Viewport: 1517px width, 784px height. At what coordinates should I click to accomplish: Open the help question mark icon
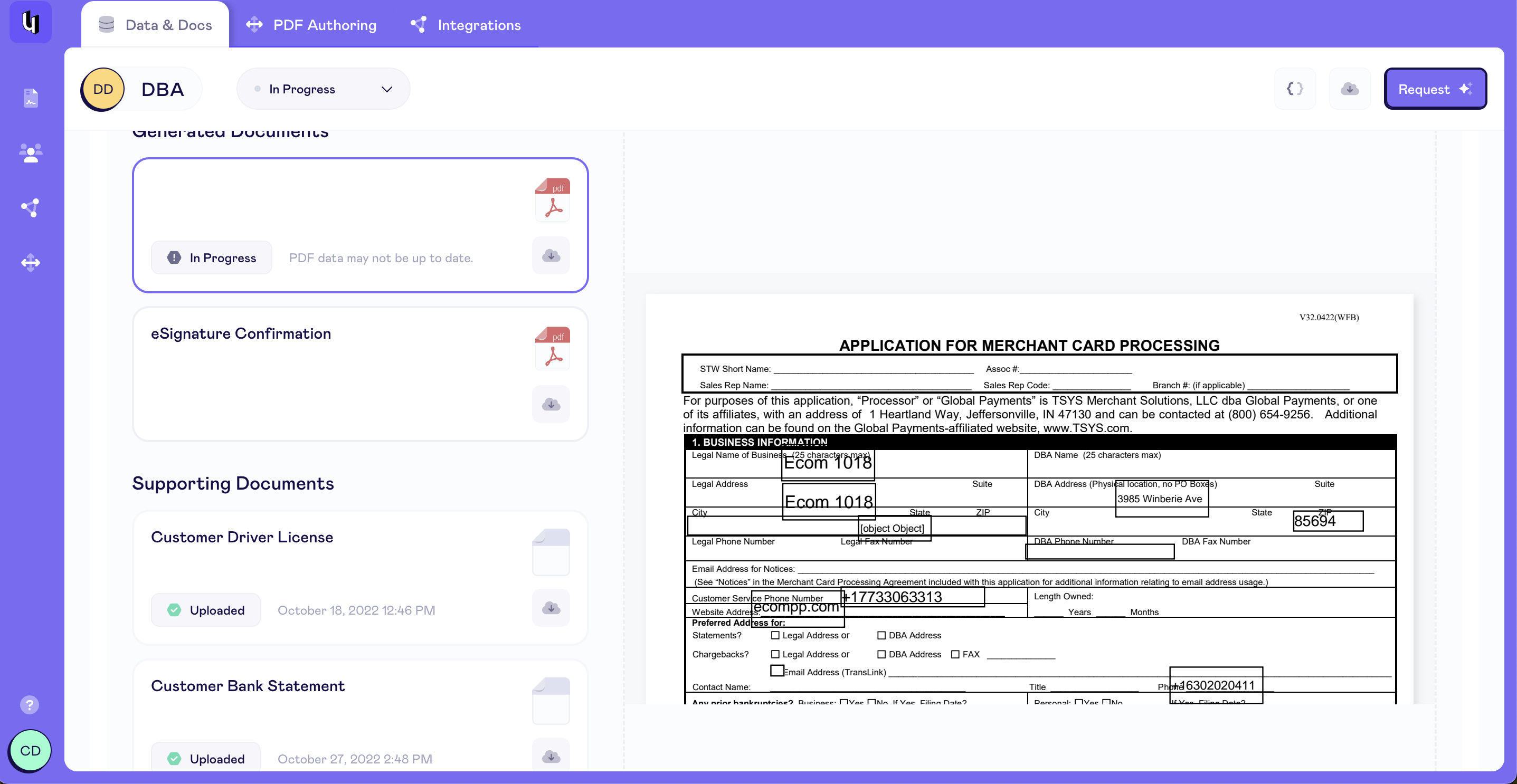click(x=29, y=704)
